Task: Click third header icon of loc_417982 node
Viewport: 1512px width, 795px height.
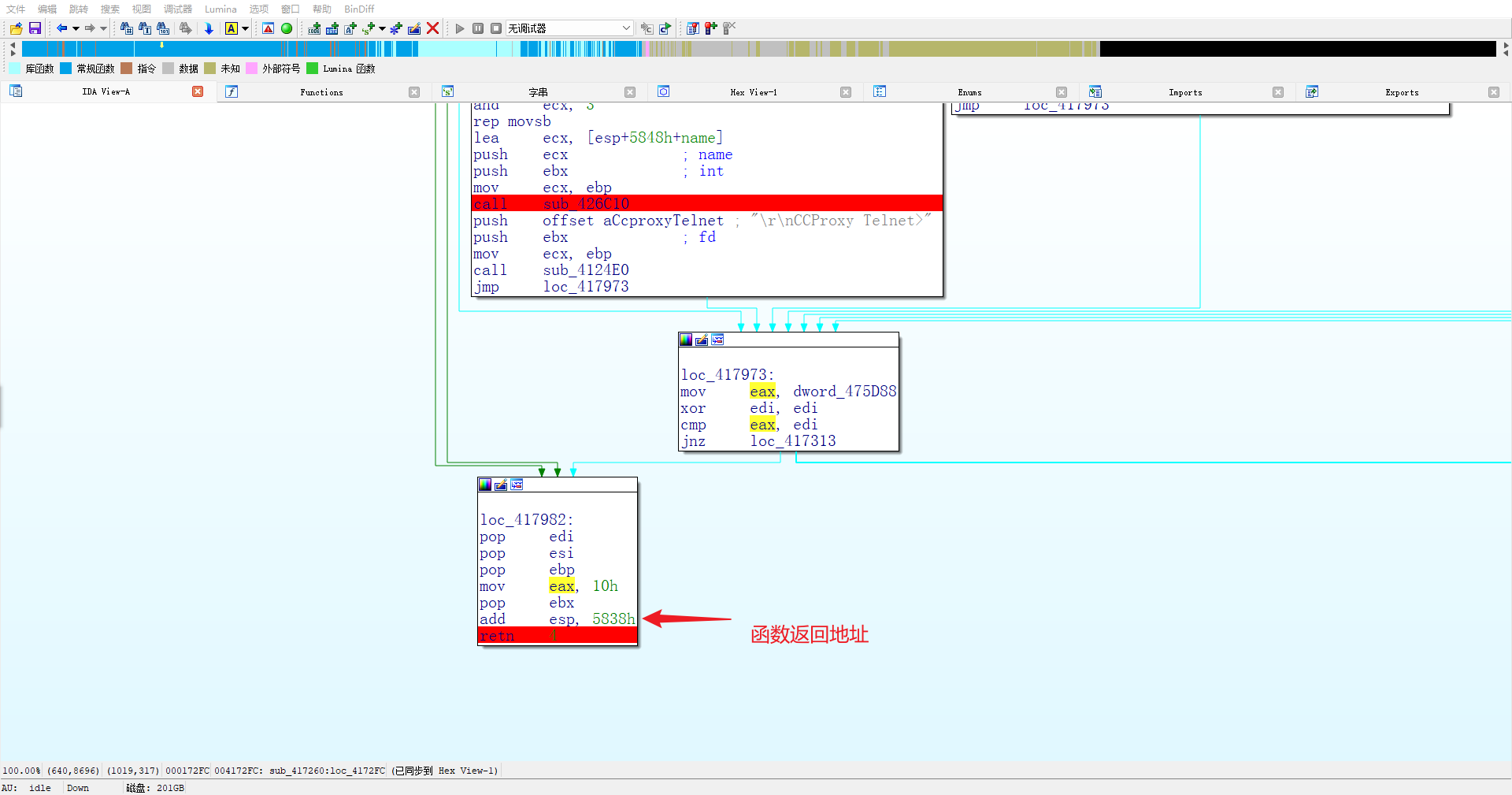Action: (x=517, y=485)
